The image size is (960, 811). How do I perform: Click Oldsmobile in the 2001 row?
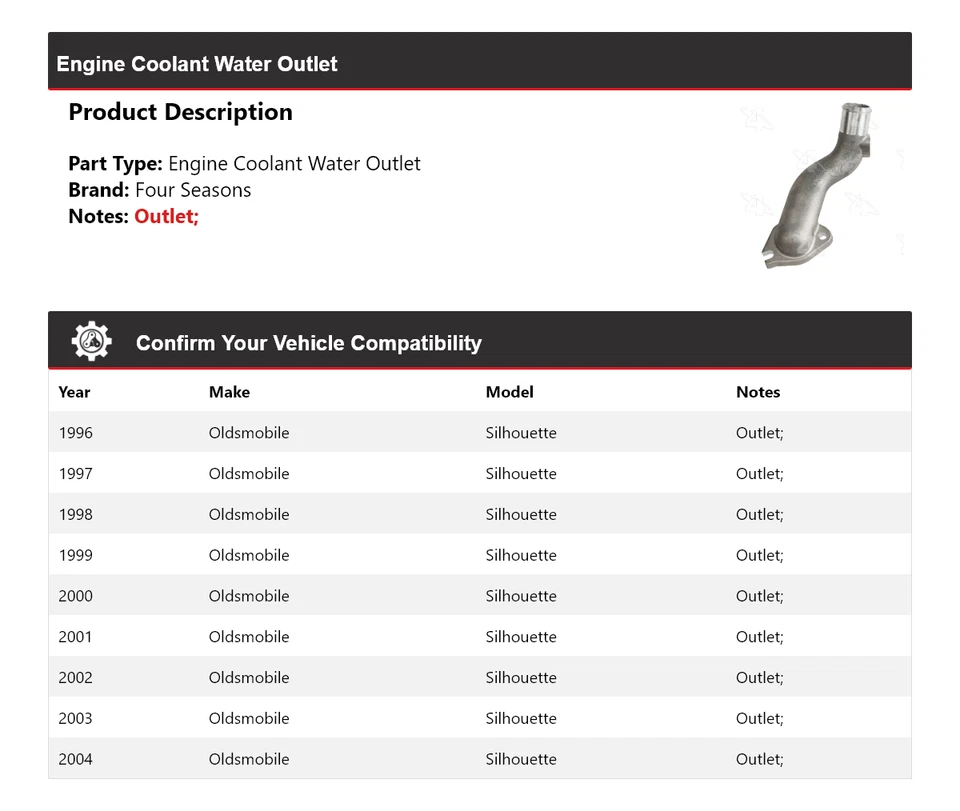click(x=249, y=637)
